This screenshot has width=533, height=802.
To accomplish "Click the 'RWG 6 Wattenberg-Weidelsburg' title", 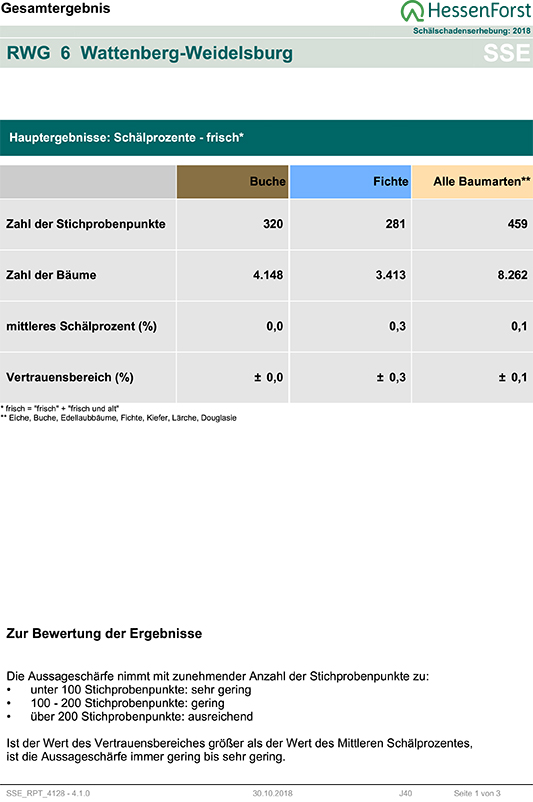I will click(x=149, y=53).
